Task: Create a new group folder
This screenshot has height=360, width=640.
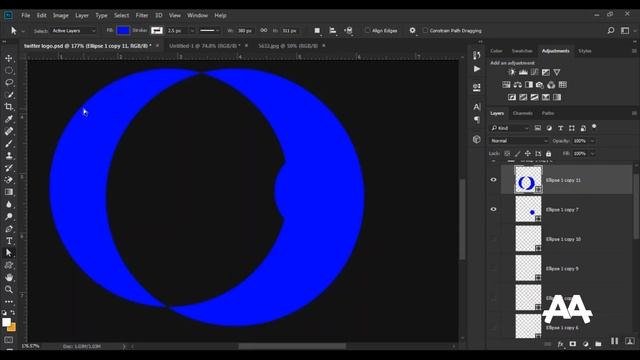Action: click(x=598, y=344)
